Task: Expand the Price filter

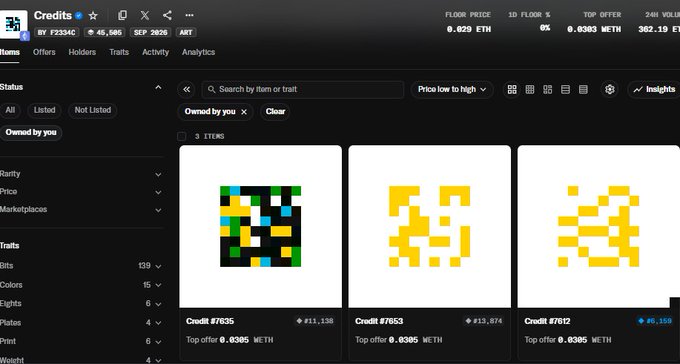Action: 81,192
